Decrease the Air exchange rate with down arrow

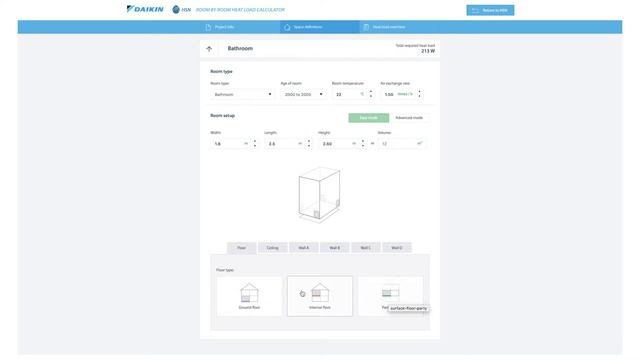tap(419, 97)
